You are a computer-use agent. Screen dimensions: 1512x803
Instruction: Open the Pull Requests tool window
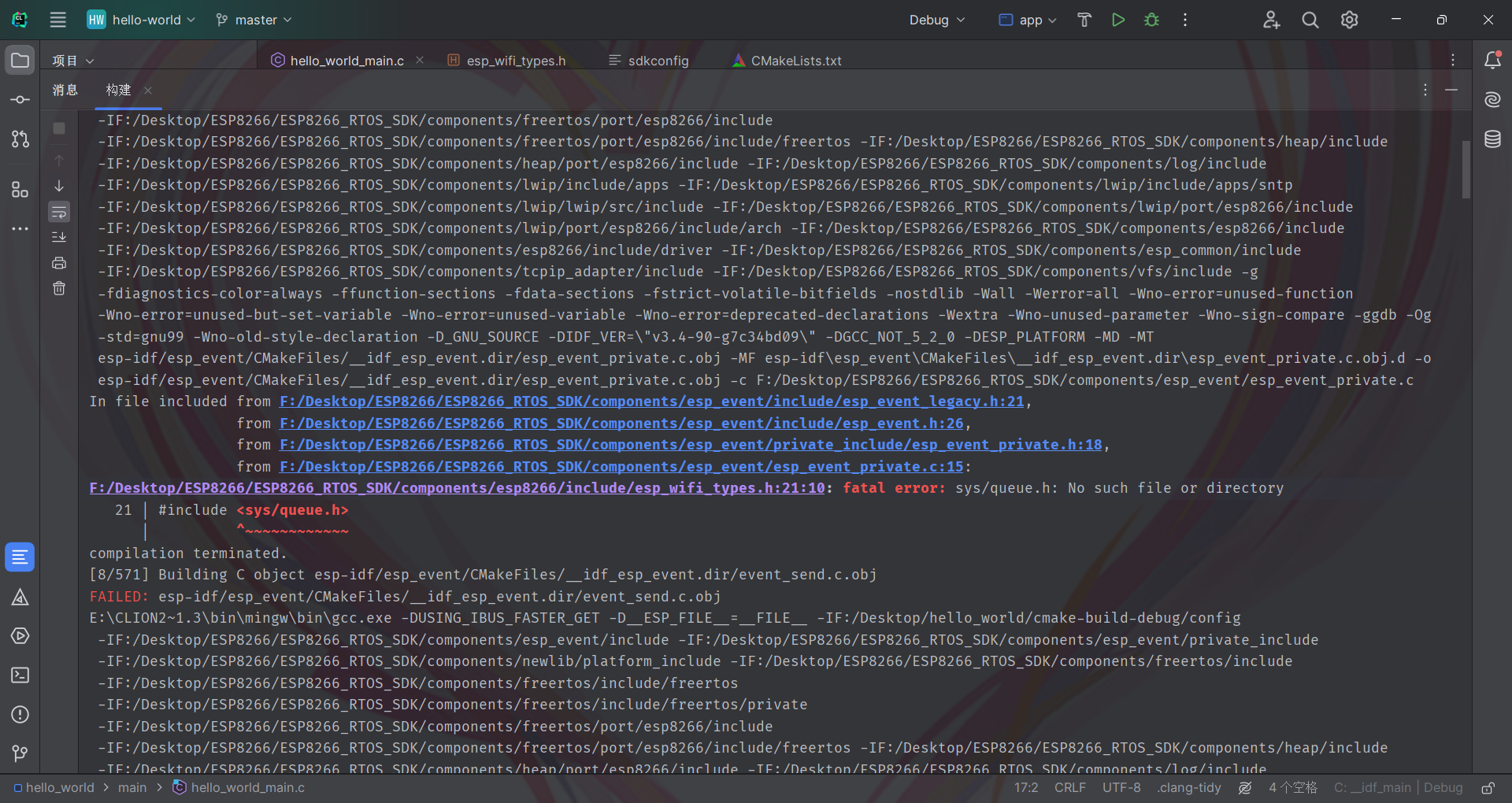coord(20,139)
